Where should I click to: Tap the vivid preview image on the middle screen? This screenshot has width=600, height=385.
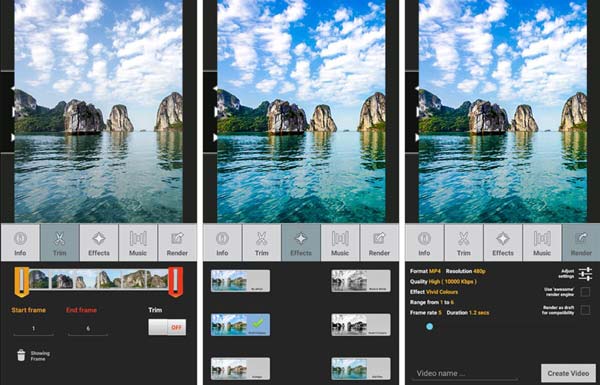(301, 111)
